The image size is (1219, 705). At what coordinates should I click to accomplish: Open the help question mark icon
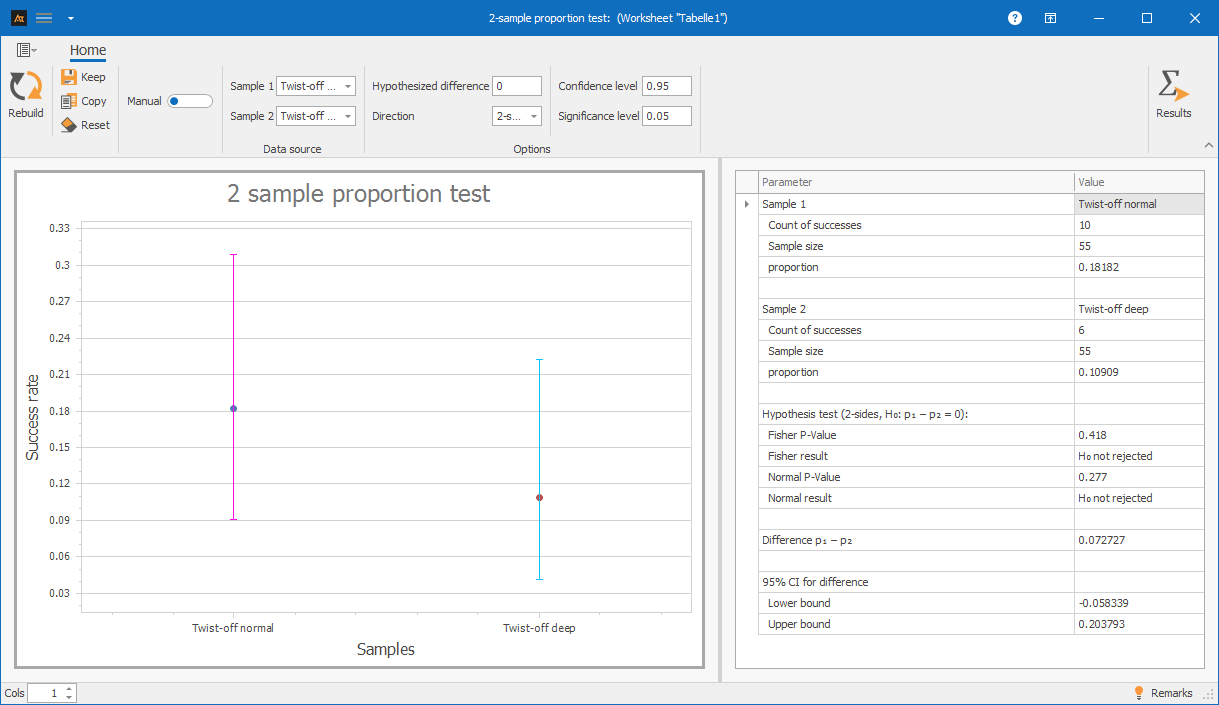coord(1015,18)
